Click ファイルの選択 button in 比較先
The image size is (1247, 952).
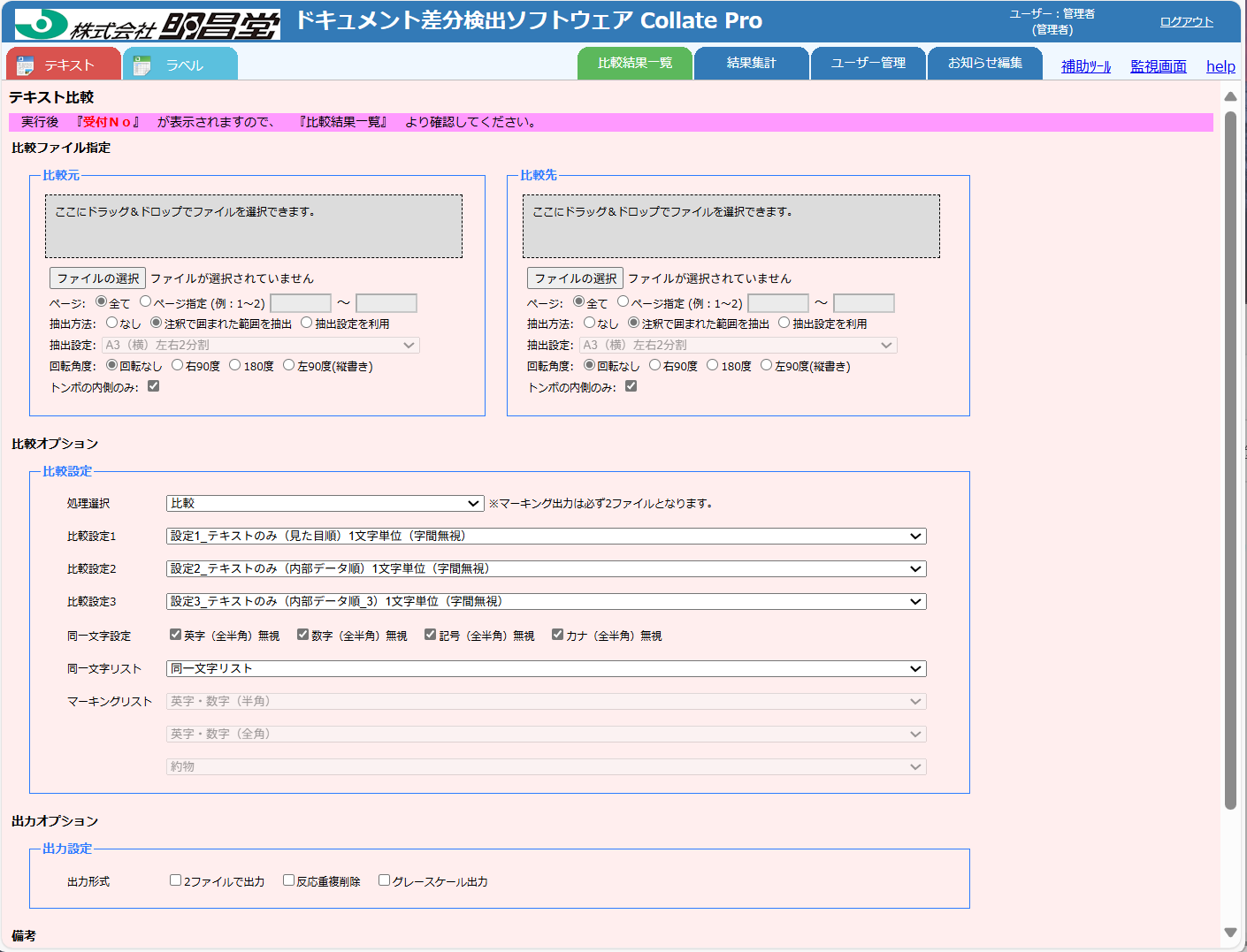click(x=575, y=278)
